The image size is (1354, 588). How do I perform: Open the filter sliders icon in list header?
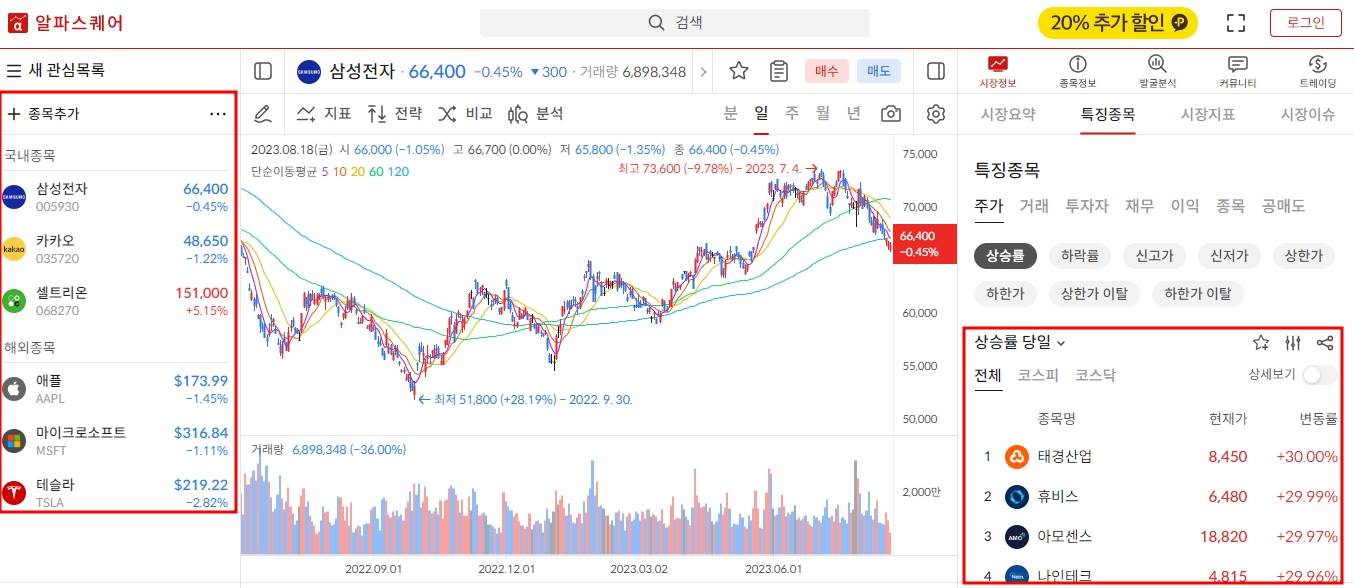(x=1293, y=343)
